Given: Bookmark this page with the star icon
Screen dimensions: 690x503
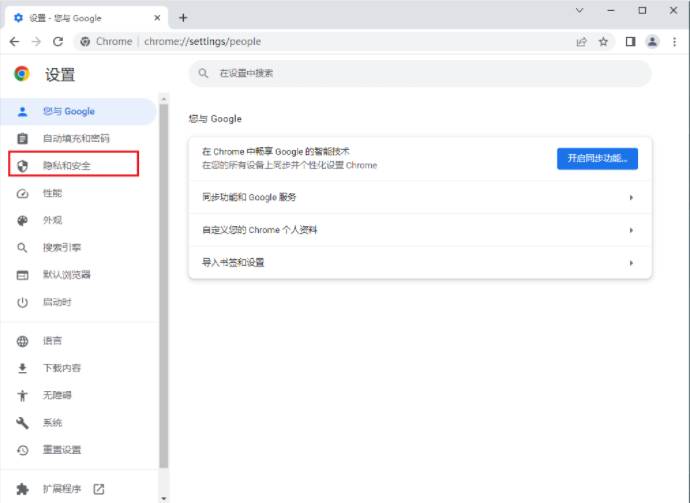Looking at the screenshot, I should [603, 41].
